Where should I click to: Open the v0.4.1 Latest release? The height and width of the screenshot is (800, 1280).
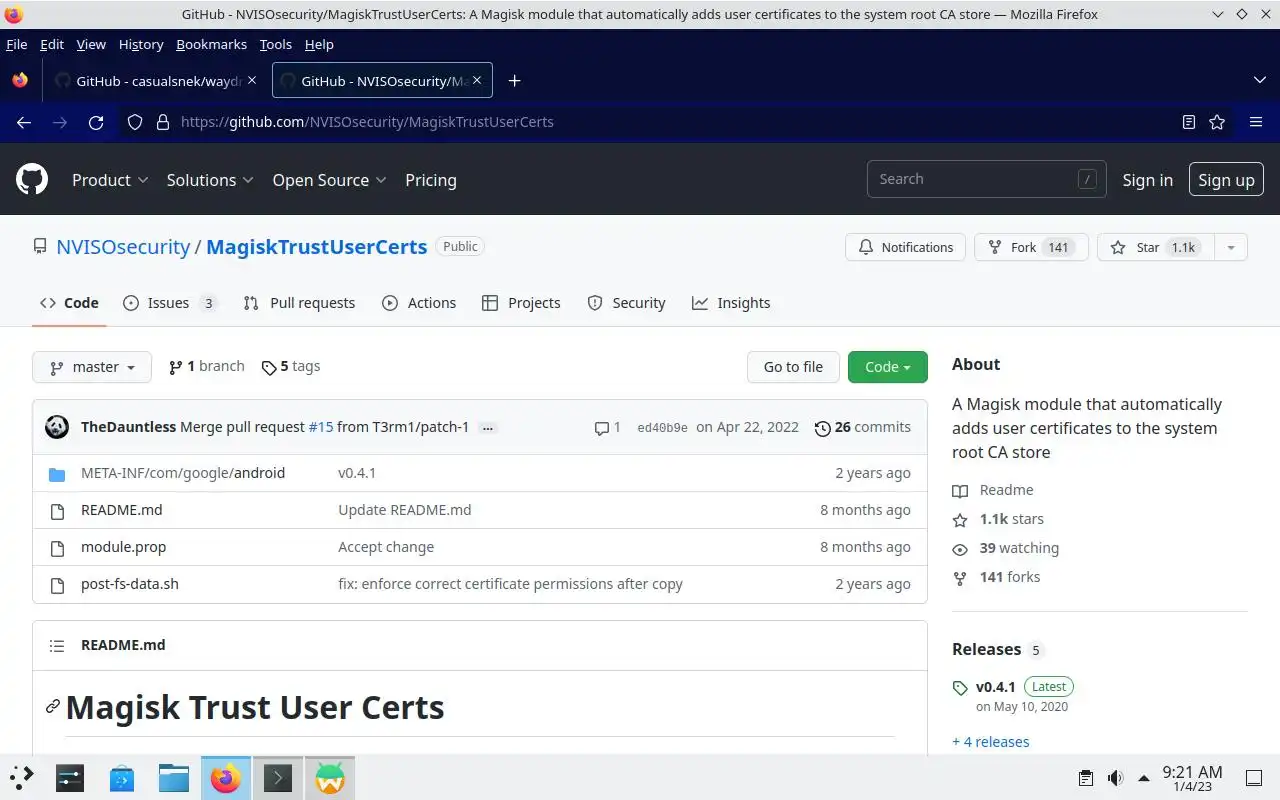pyautogui.click(x=1024, y=687)
